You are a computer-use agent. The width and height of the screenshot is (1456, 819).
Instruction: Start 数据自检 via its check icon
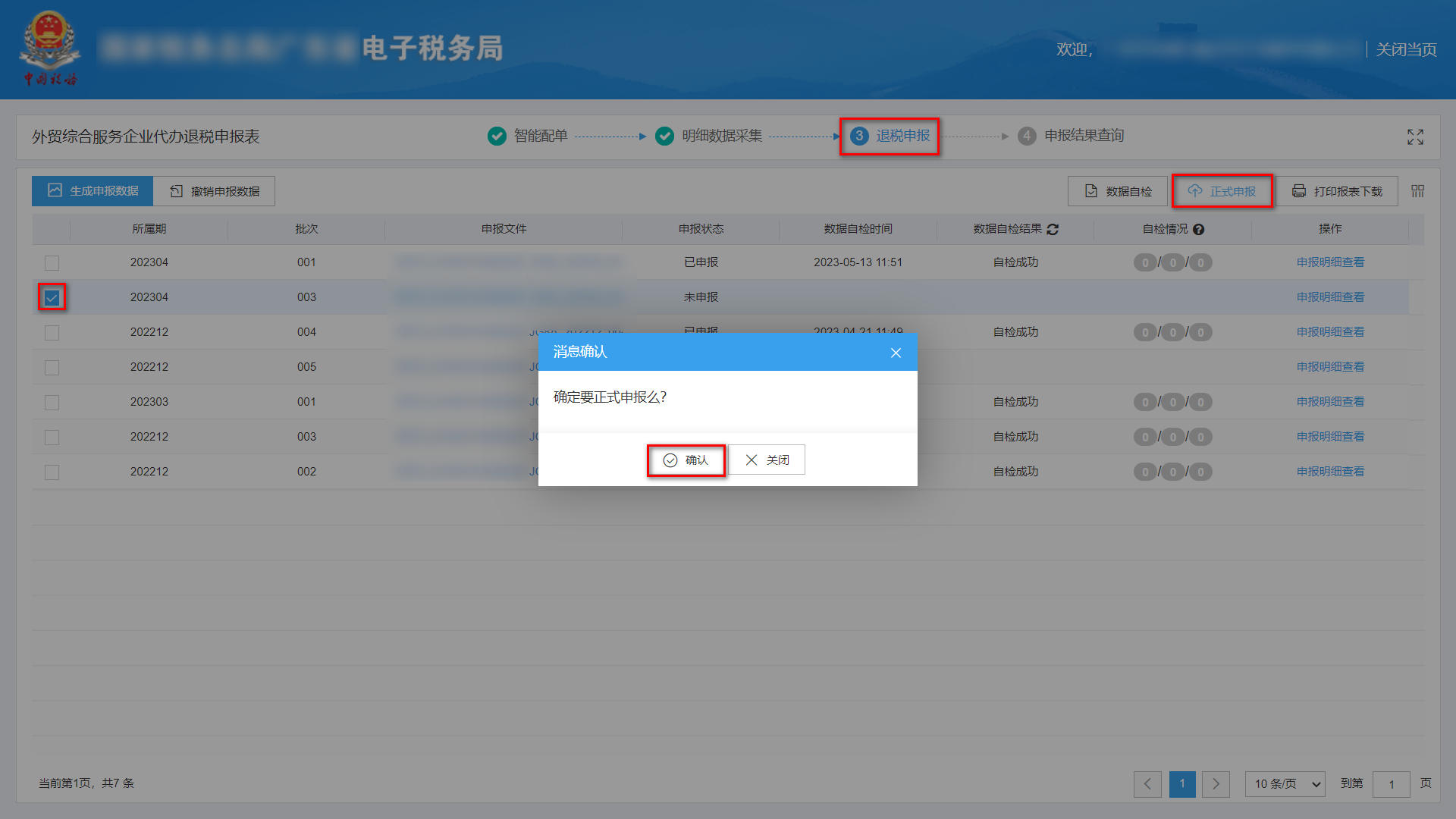[x=1091, y=190]
